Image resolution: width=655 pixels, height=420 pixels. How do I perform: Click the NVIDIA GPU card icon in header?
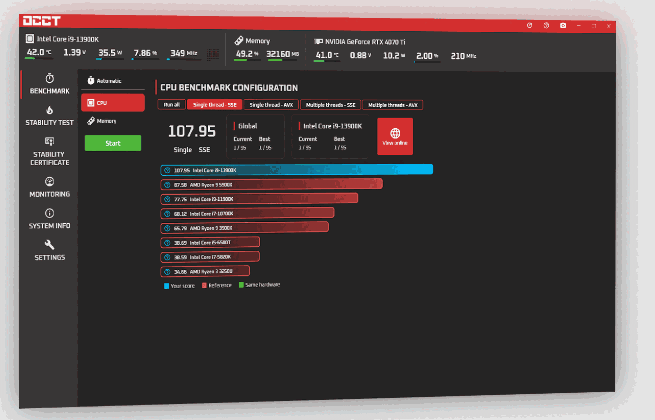[318, 41]
